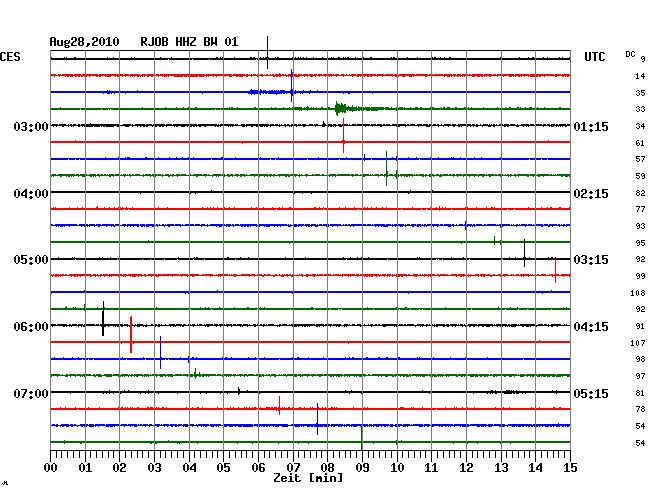Select the DC value '57'
The image size is (650, 494).
point(640,159)
